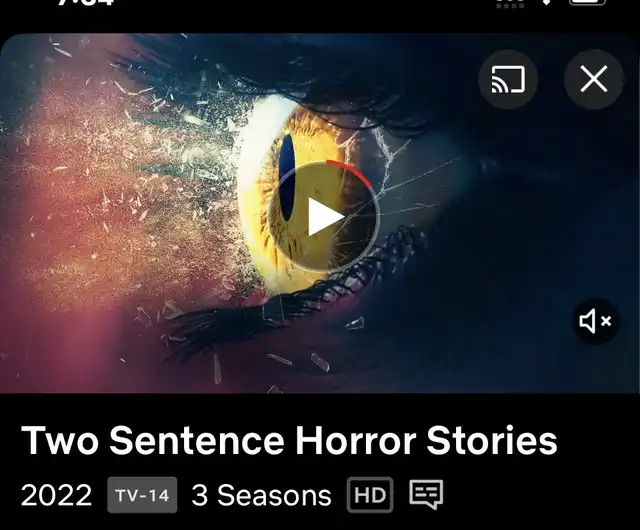Tap the cellular signal indicator
Image resolution: width=640 pixels, height=530 pixels.
510,3
